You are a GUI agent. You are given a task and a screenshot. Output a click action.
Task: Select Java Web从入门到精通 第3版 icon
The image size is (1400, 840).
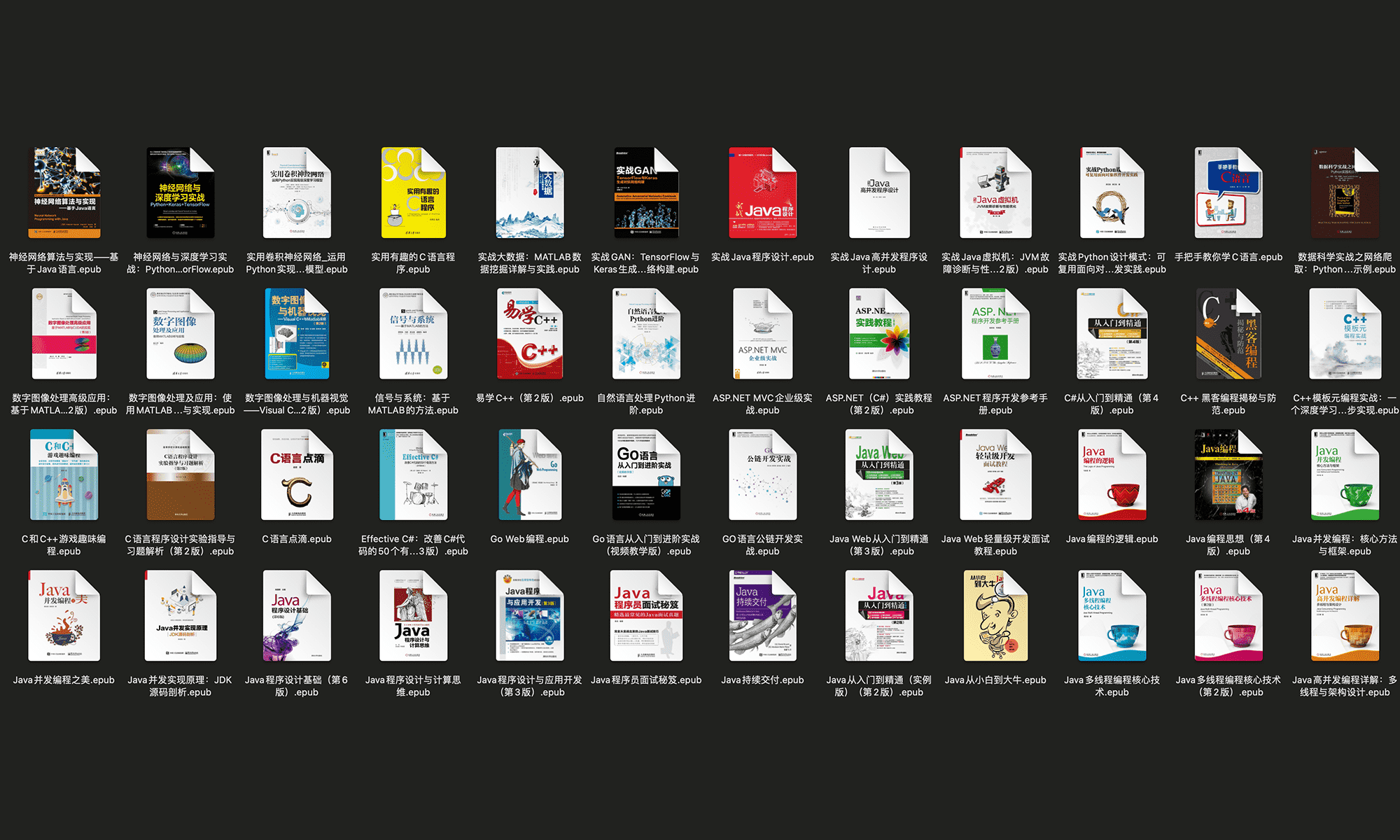pos(879,475)
